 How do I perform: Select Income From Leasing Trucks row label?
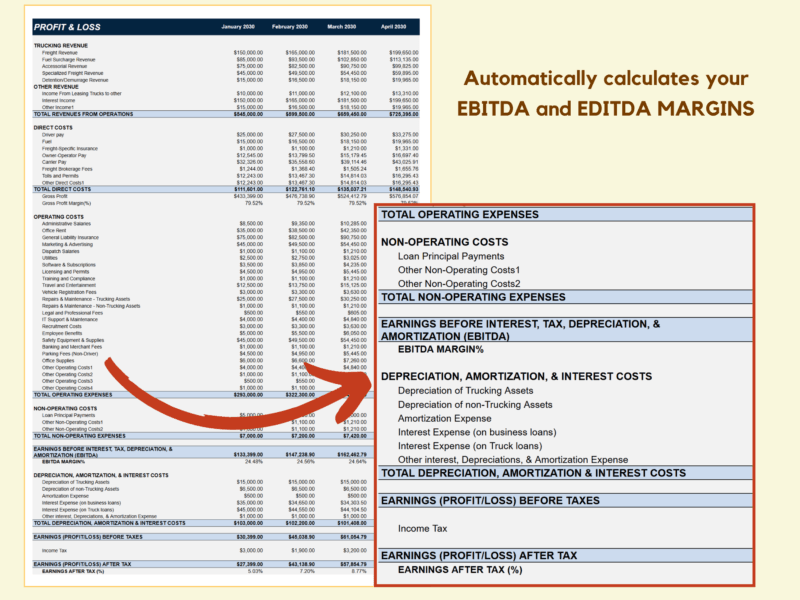82,93
